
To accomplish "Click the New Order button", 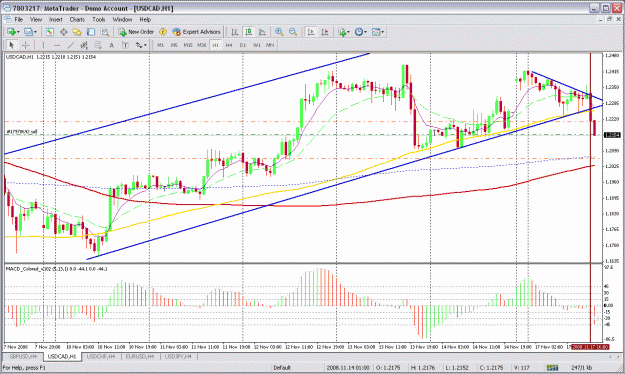I will tap(136, 32).
